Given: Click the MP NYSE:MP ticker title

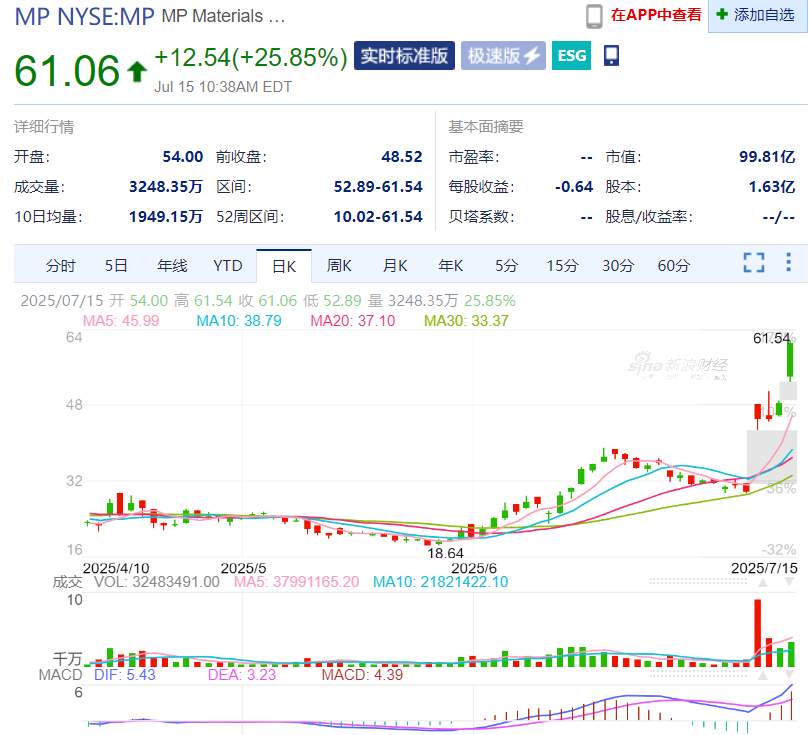Looking at the screenshot, I should [85, 17].
